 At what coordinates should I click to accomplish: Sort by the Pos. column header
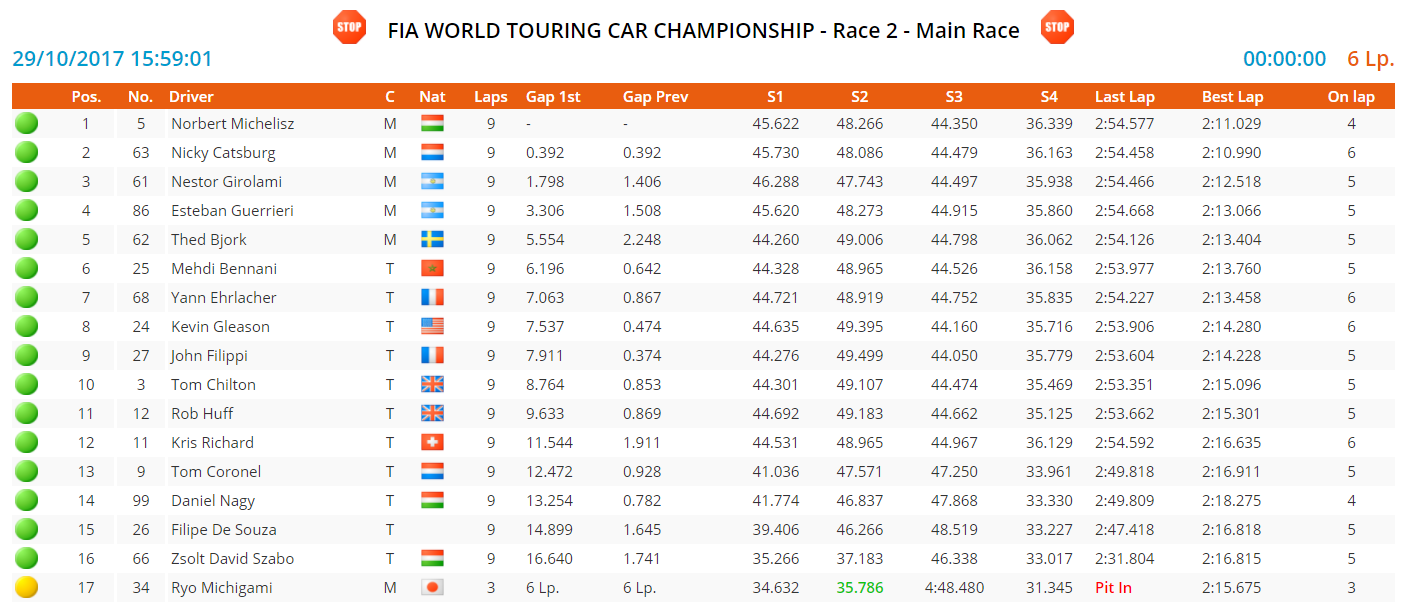pos(86,97)
